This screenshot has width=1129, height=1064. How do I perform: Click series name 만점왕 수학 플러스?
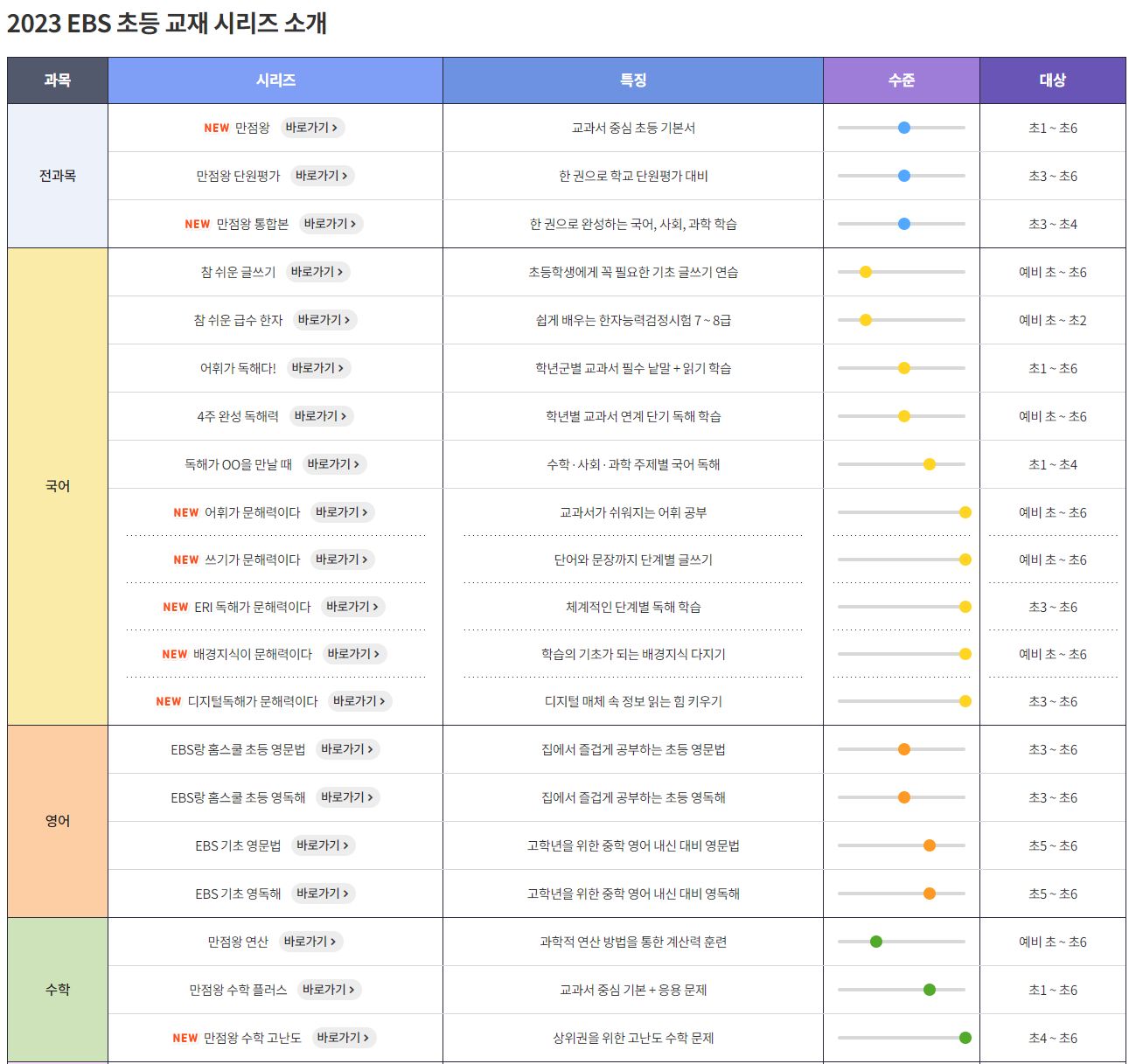point(238,990)
